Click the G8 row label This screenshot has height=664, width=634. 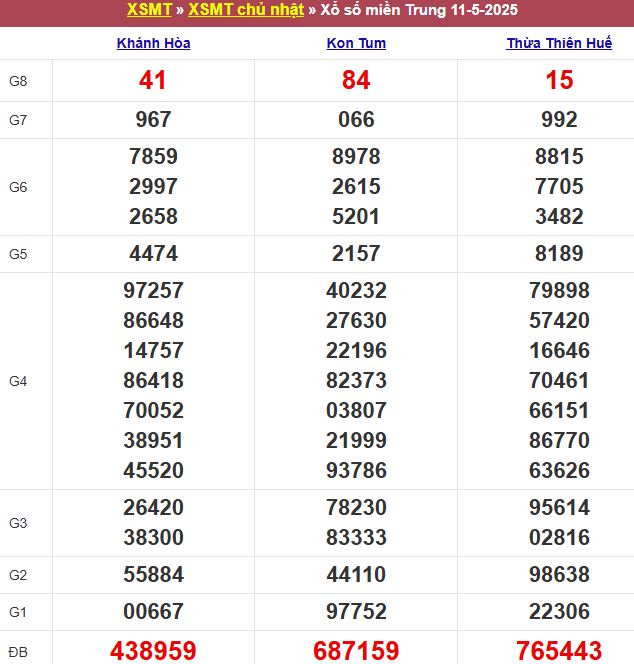point(18,81)
